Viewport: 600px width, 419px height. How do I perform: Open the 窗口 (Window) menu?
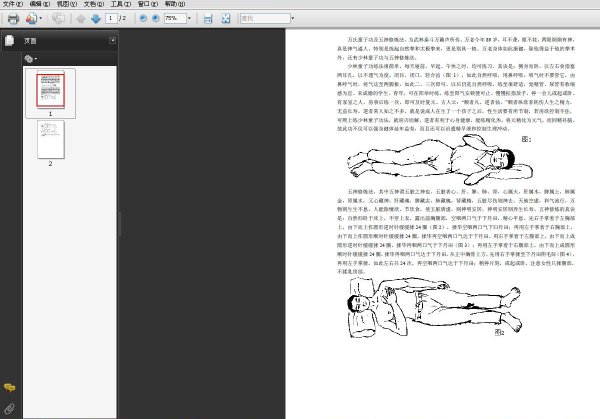pos(148,4)
